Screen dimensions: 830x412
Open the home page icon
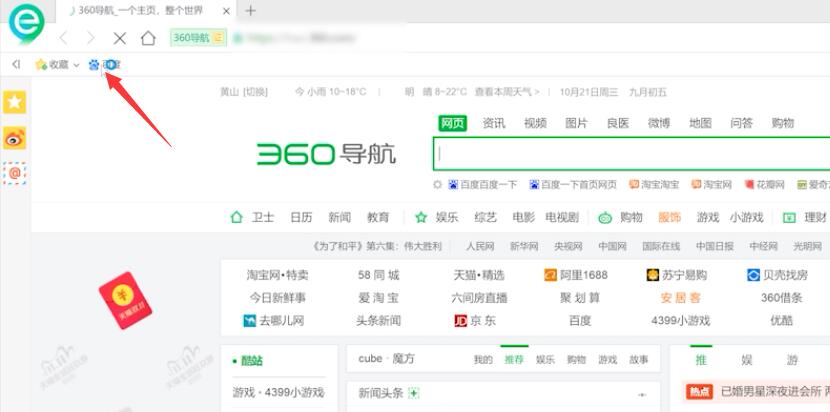pyautogui.click(x=148, y=38)
